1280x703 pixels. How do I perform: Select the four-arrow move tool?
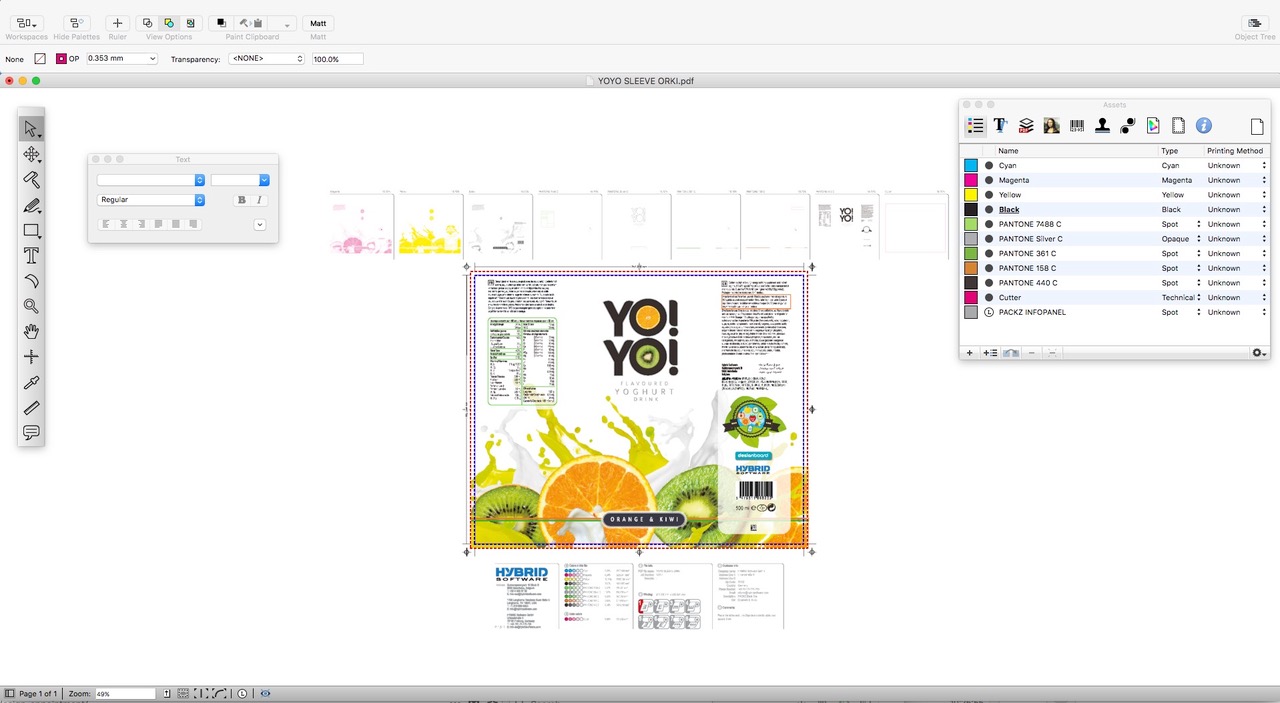(31, 155)
